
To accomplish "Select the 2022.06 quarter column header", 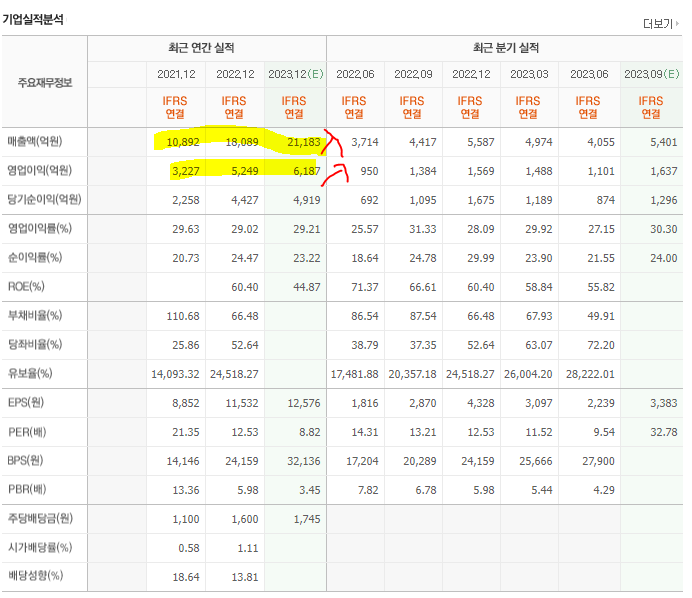I will coord(355,74).
